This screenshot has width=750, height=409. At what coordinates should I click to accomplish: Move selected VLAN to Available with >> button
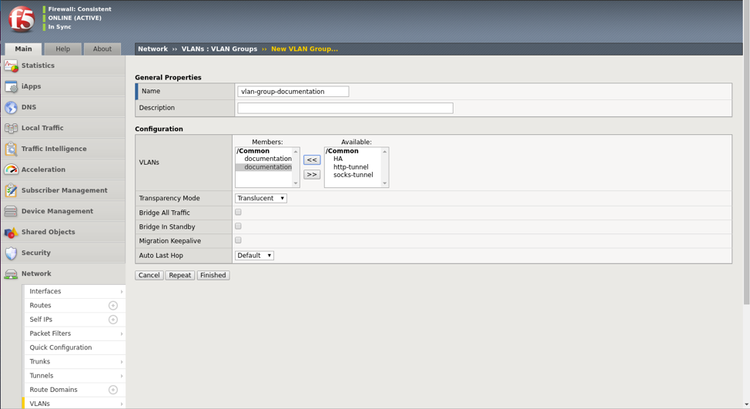(x=312, y=174)
